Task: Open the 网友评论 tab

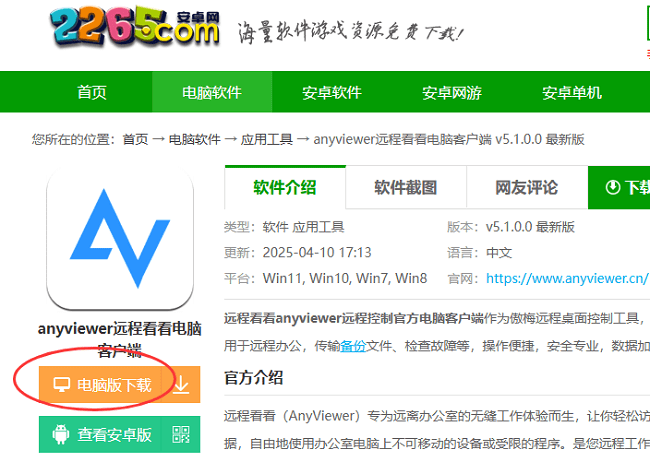Action: click(x=526, y=187)
